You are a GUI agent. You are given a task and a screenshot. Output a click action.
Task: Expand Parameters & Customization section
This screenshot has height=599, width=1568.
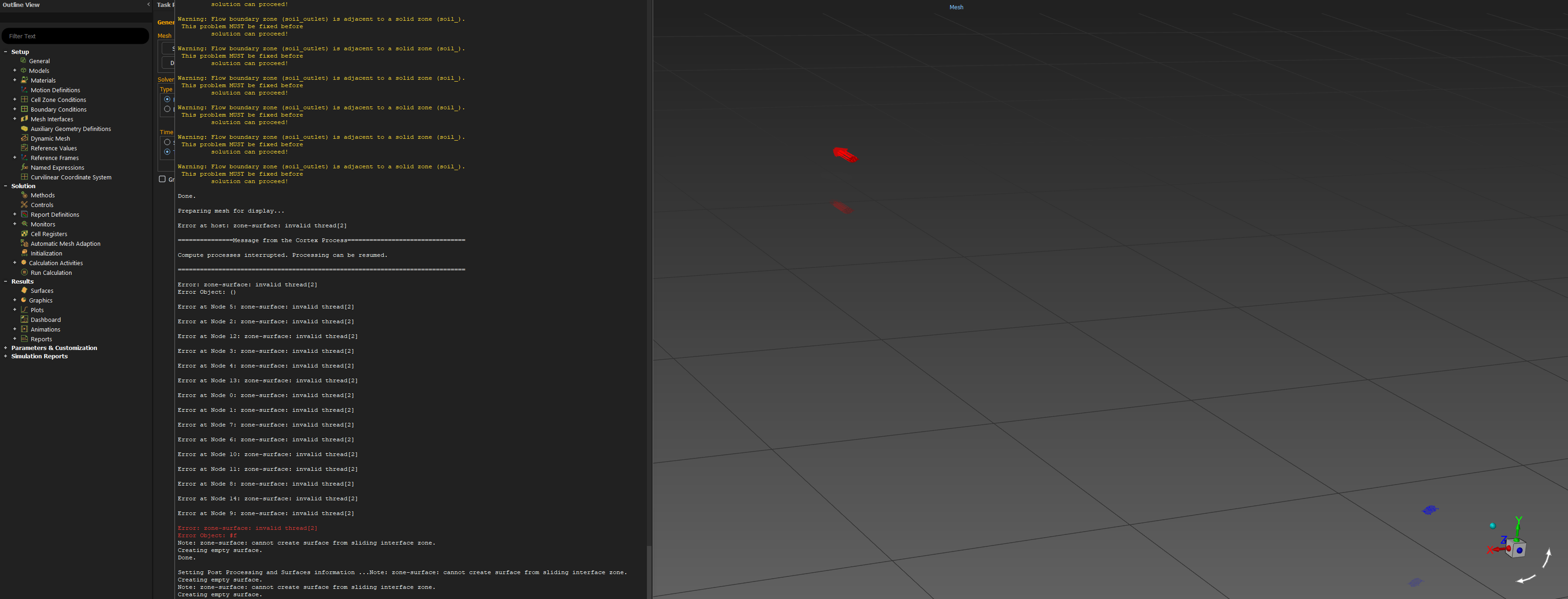[x=6, y=348]
